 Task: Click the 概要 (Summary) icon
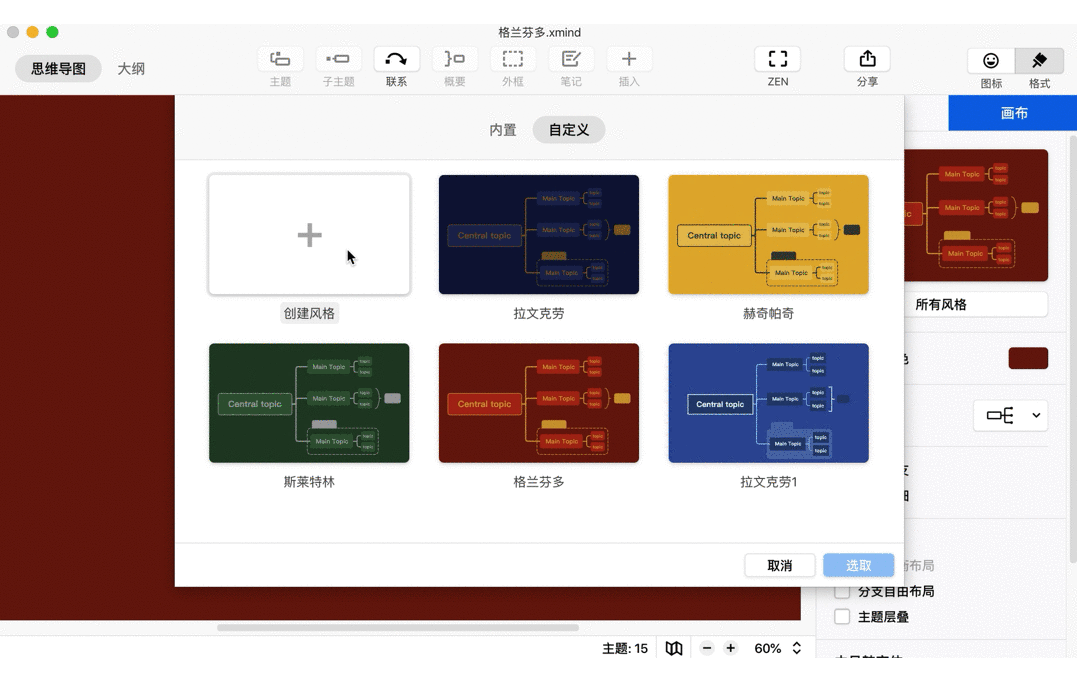[454, 58]
